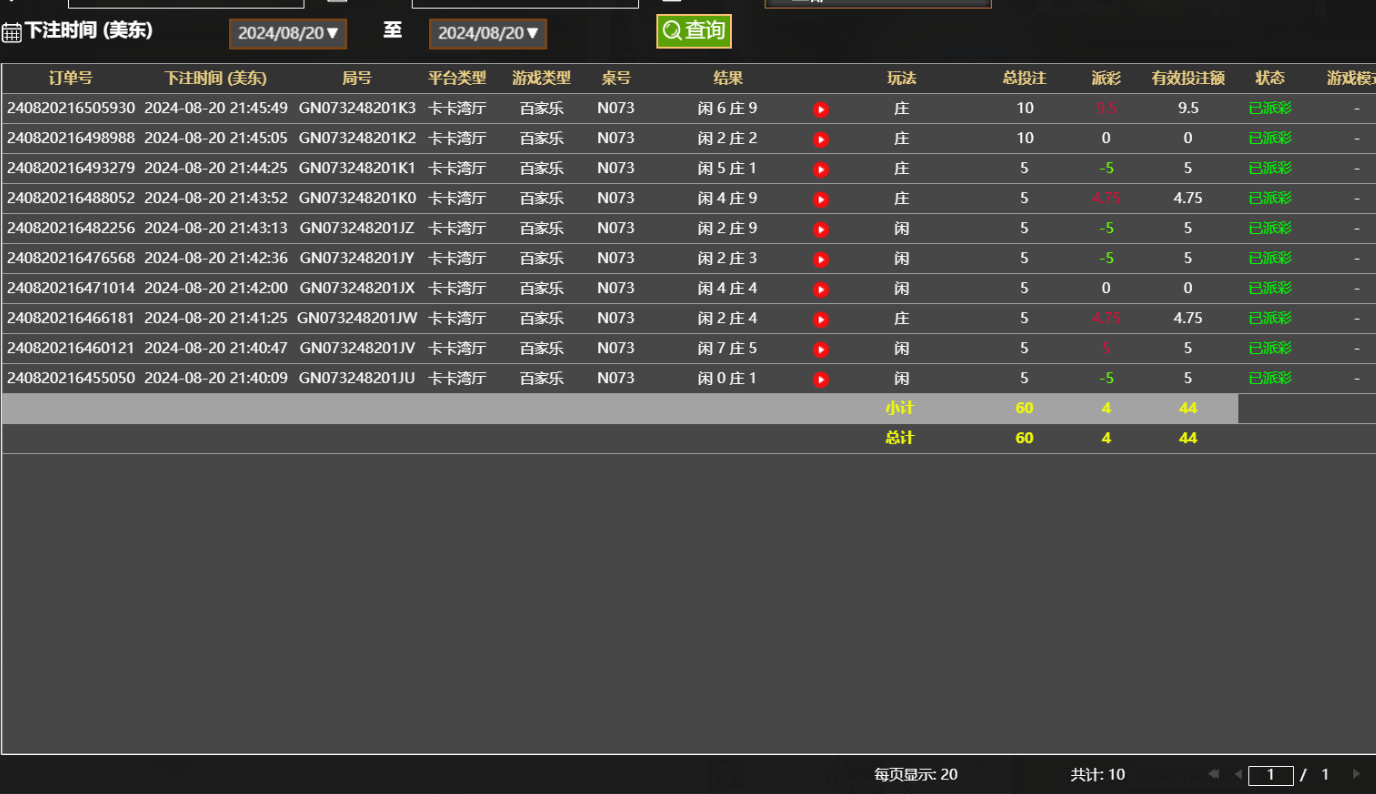Open the end date dropdown
The height and width of the screenshot is (794, 1376).
488,34
